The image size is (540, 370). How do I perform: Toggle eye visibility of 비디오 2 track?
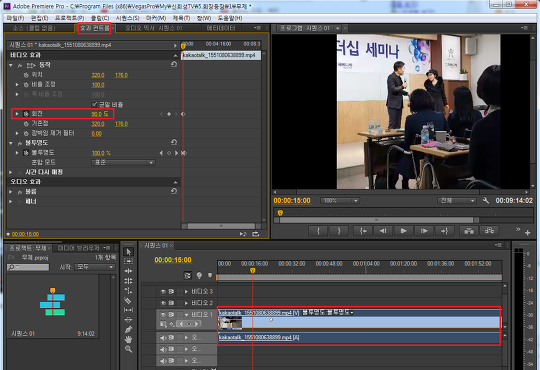(x=163, y=303)
